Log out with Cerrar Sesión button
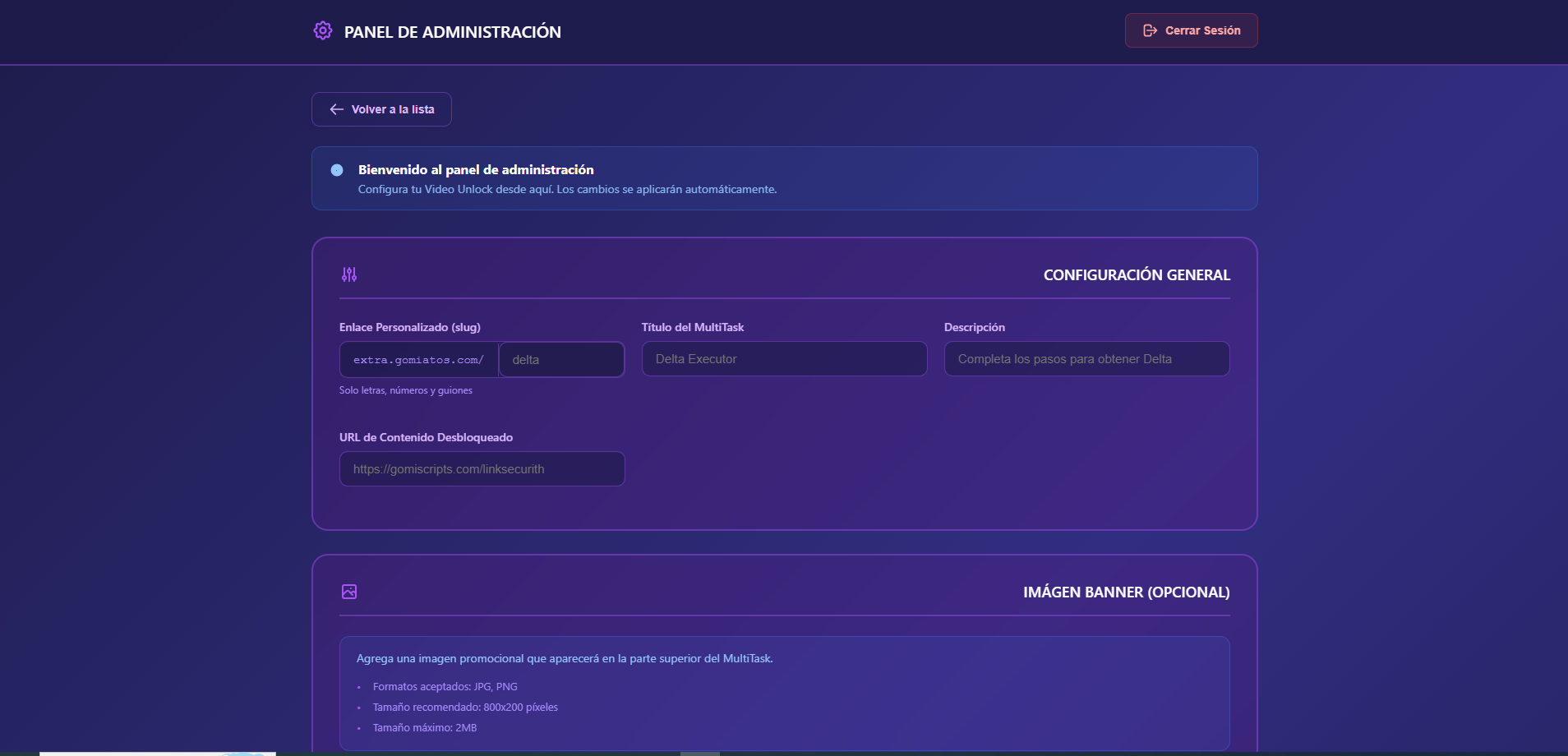This screenshot has height=756, width=1568. [x=1192, y=30]
